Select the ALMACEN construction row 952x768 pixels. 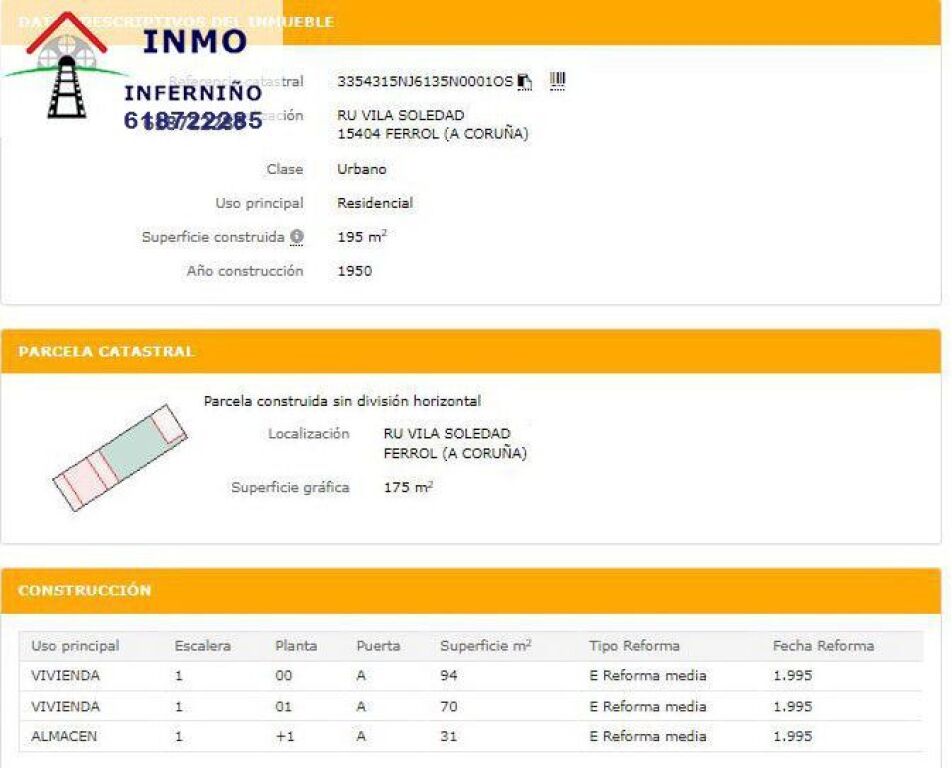point(470,737)
